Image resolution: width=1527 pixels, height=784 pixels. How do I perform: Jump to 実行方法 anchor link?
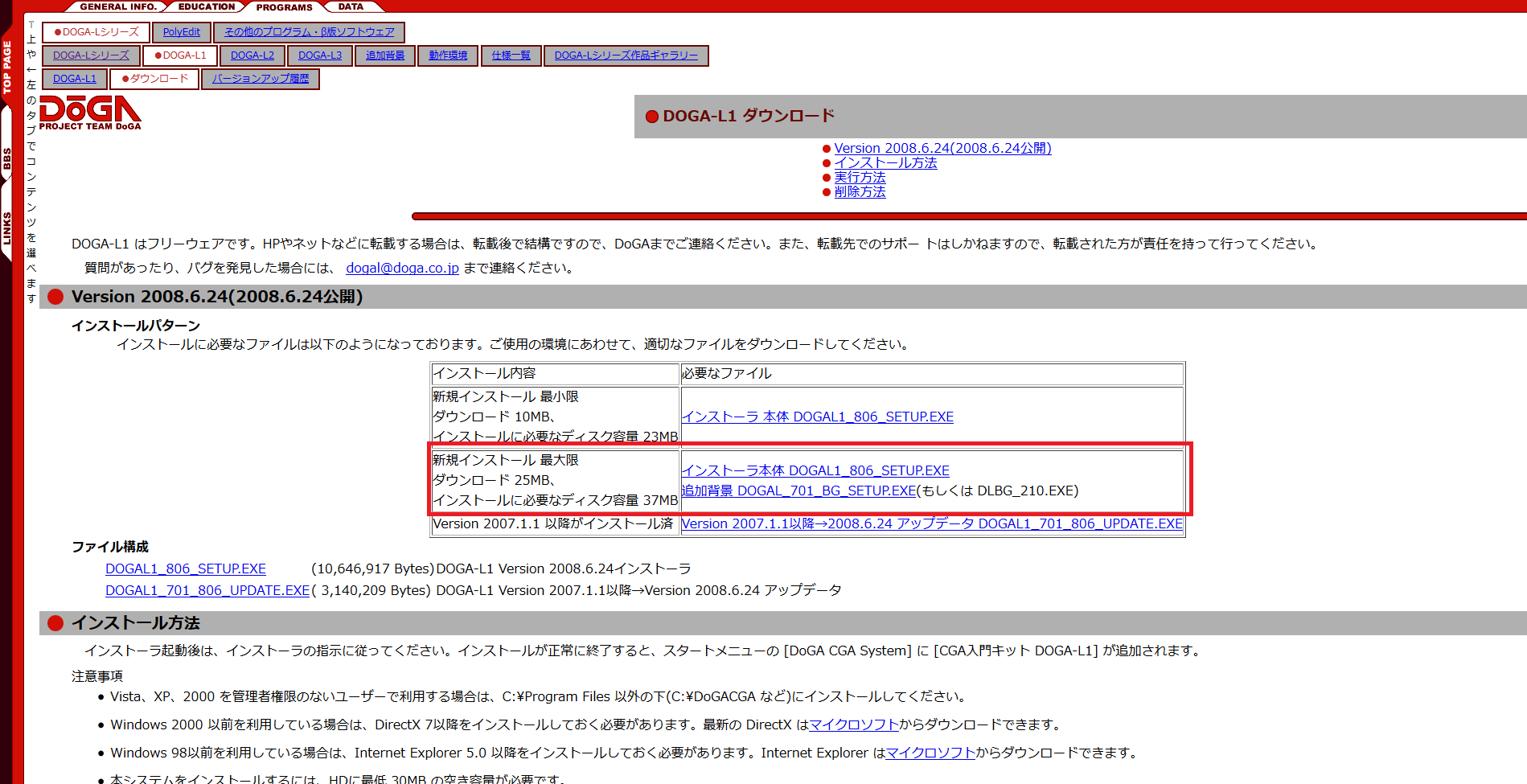860,177
